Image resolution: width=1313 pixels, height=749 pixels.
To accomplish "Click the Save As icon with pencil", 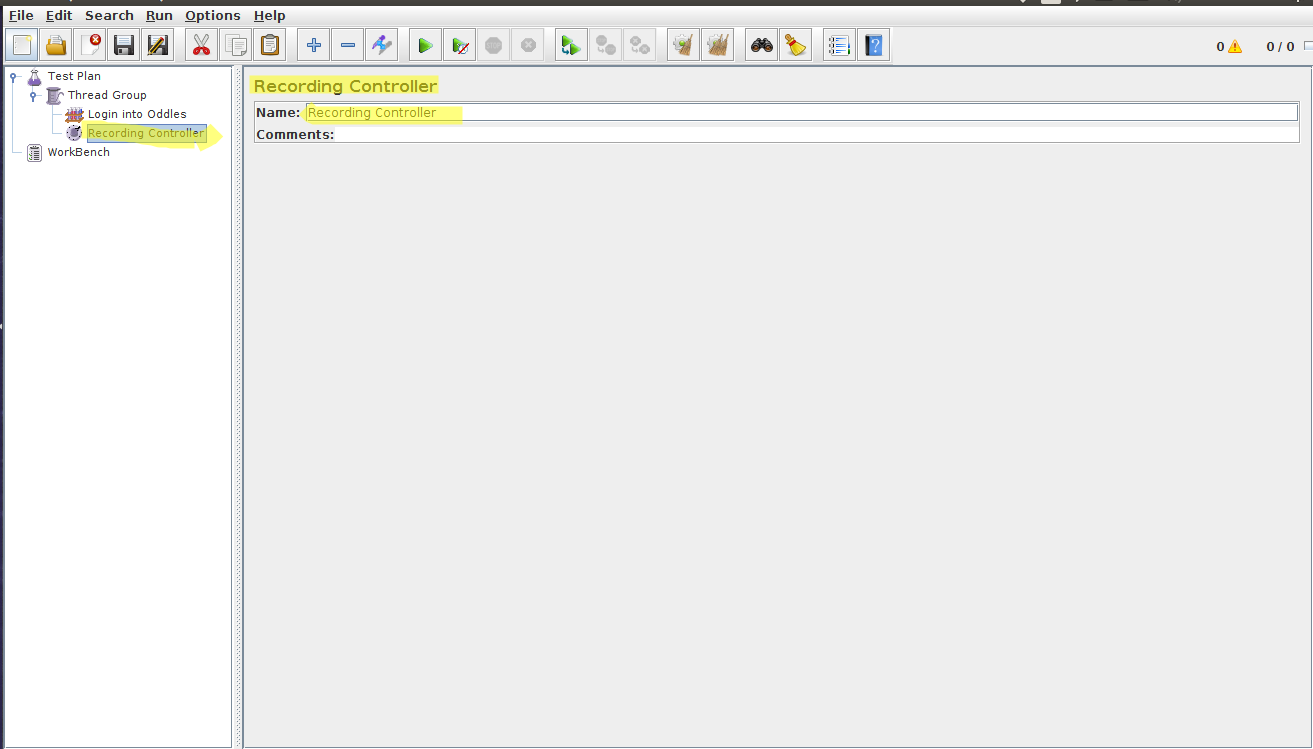I will [x=158, y=45].
